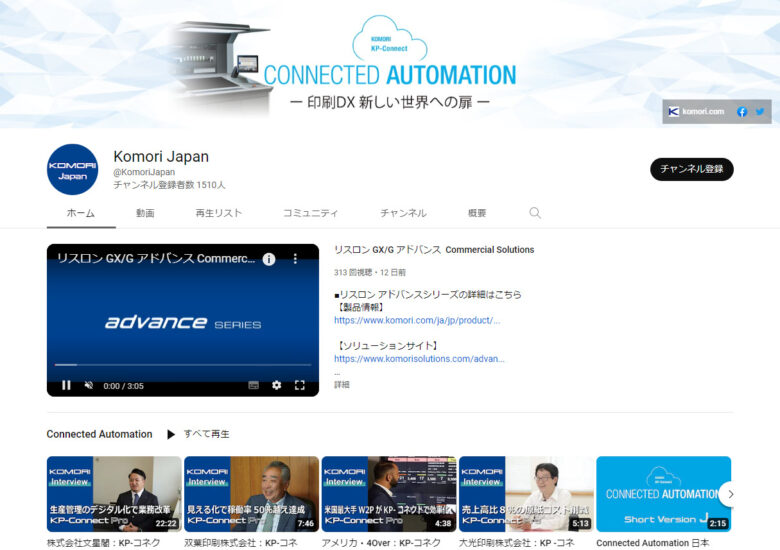
Task: Click the Komori Japan channel avatar
Action: click(x=73, y=170)
